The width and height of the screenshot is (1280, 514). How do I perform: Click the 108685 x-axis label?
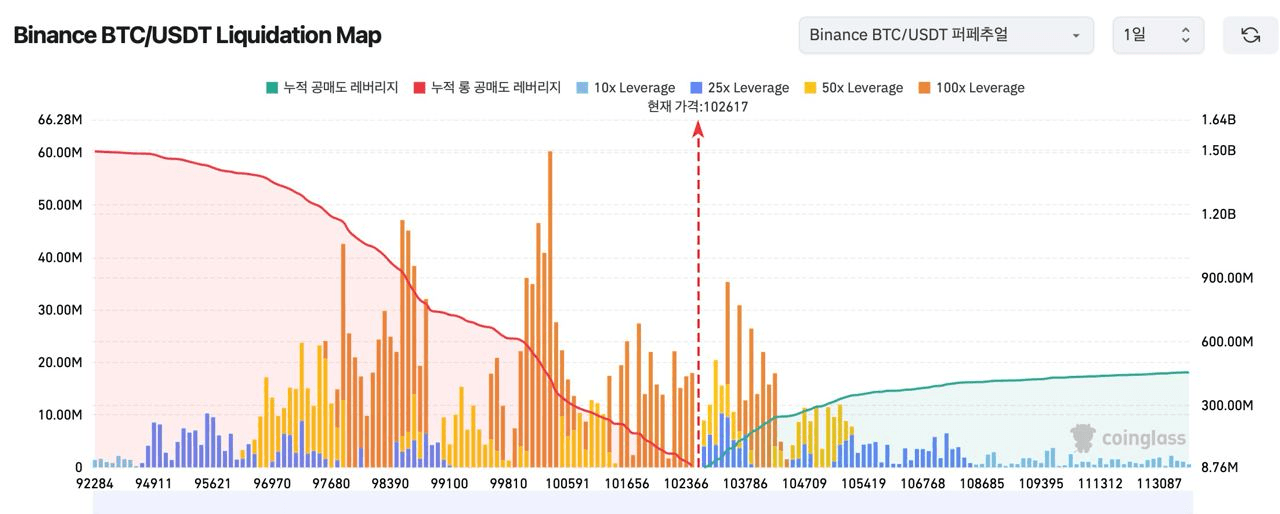981,484
